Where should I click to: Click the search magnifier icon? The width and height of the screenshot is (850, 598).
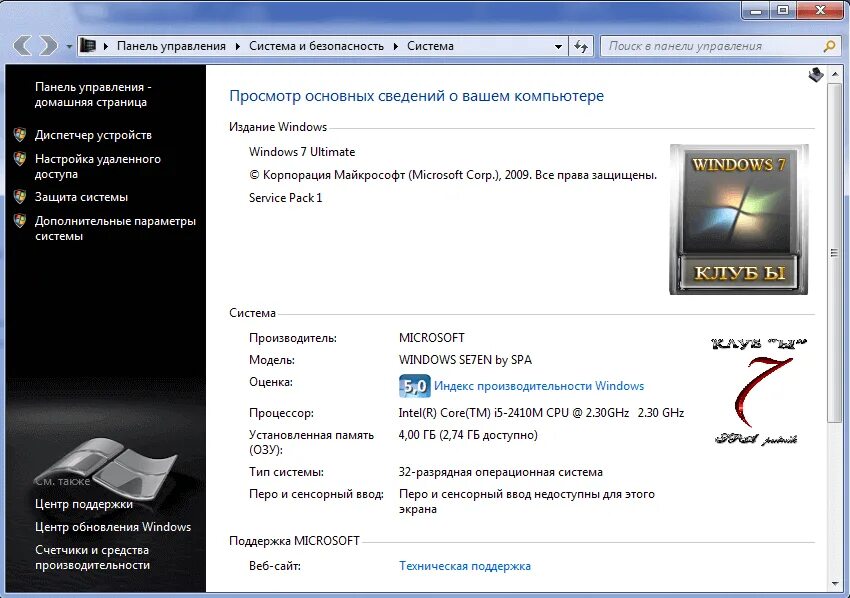(829, 47)
